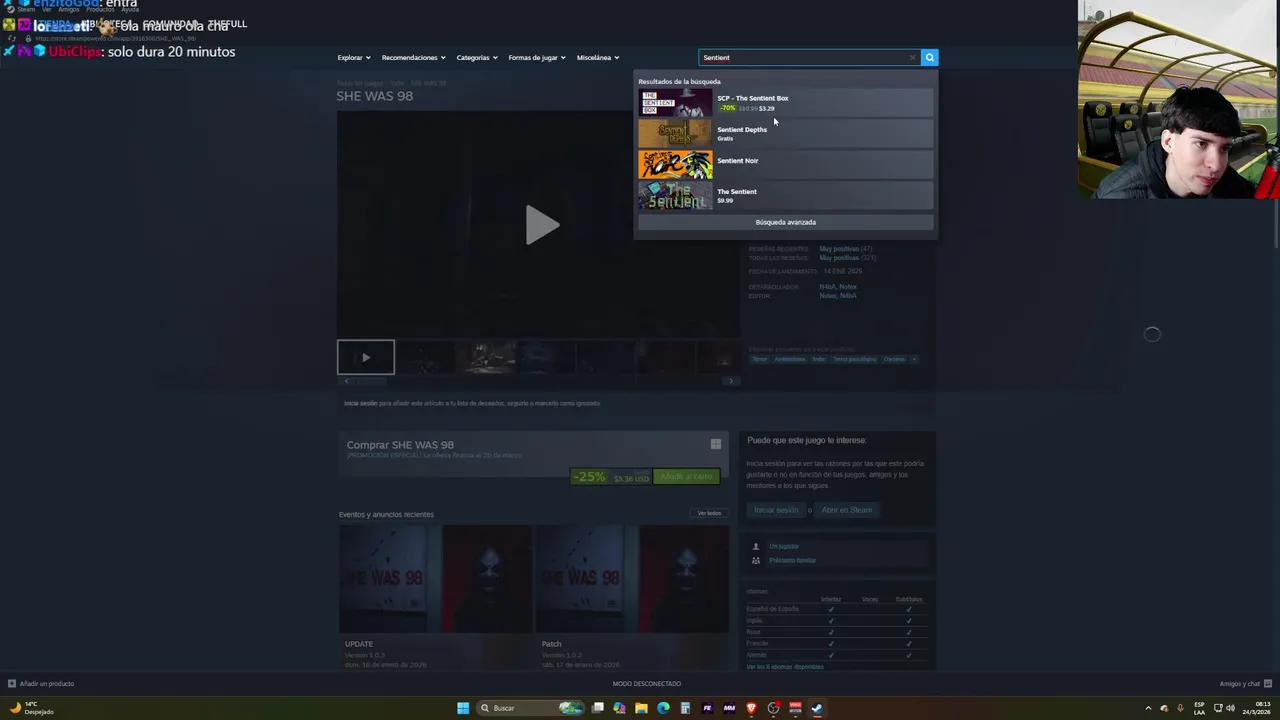Click the taskbar Buscar search box

point(530,708)
